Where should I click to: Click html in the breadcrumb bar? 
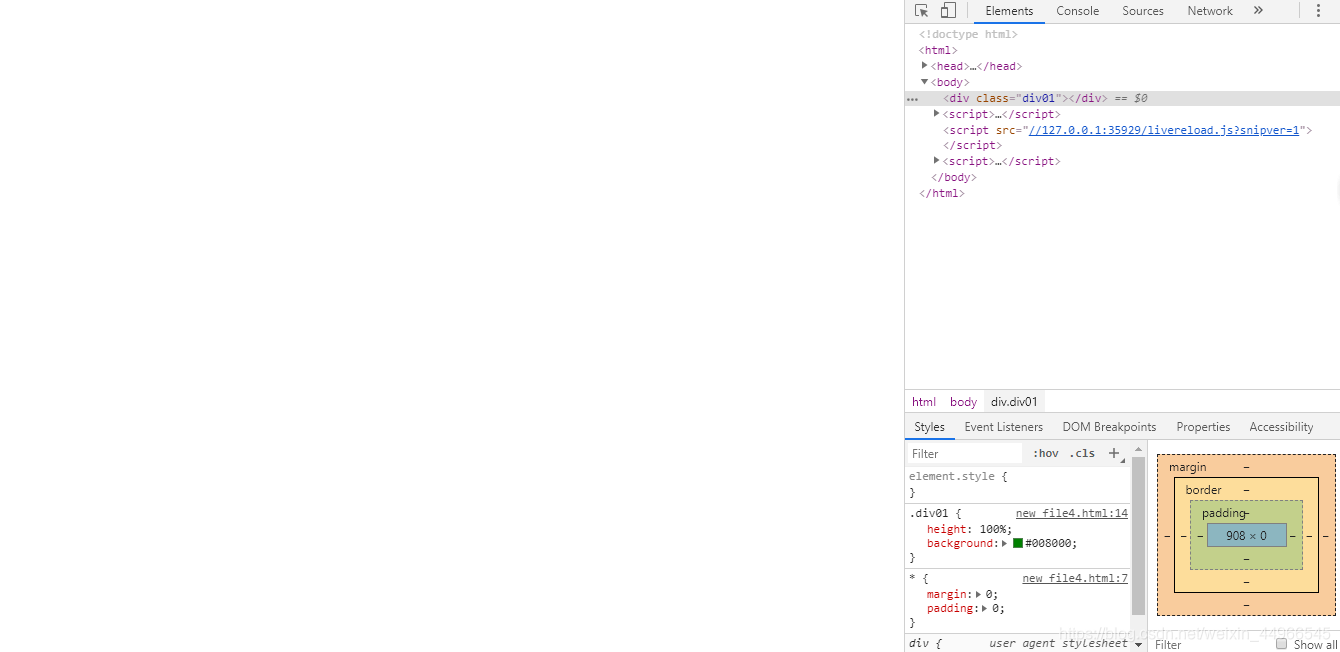[924, 402]
